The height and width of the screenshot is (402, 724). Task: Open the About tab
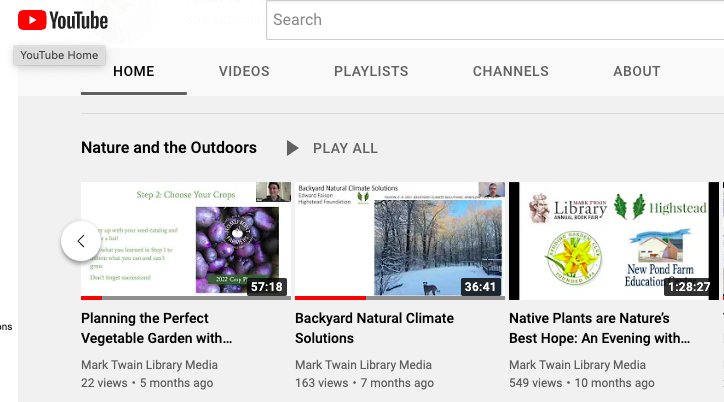point(636,72)
